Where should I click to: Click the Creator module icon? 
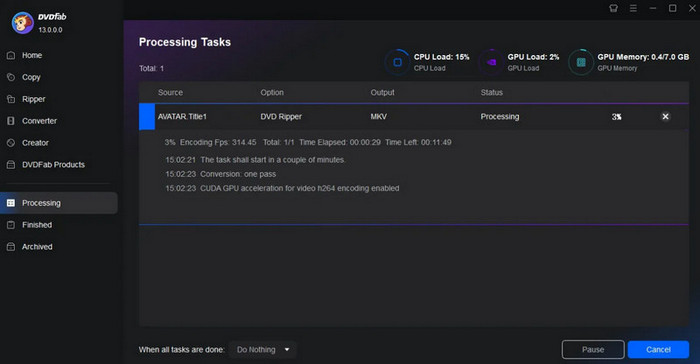11,143
